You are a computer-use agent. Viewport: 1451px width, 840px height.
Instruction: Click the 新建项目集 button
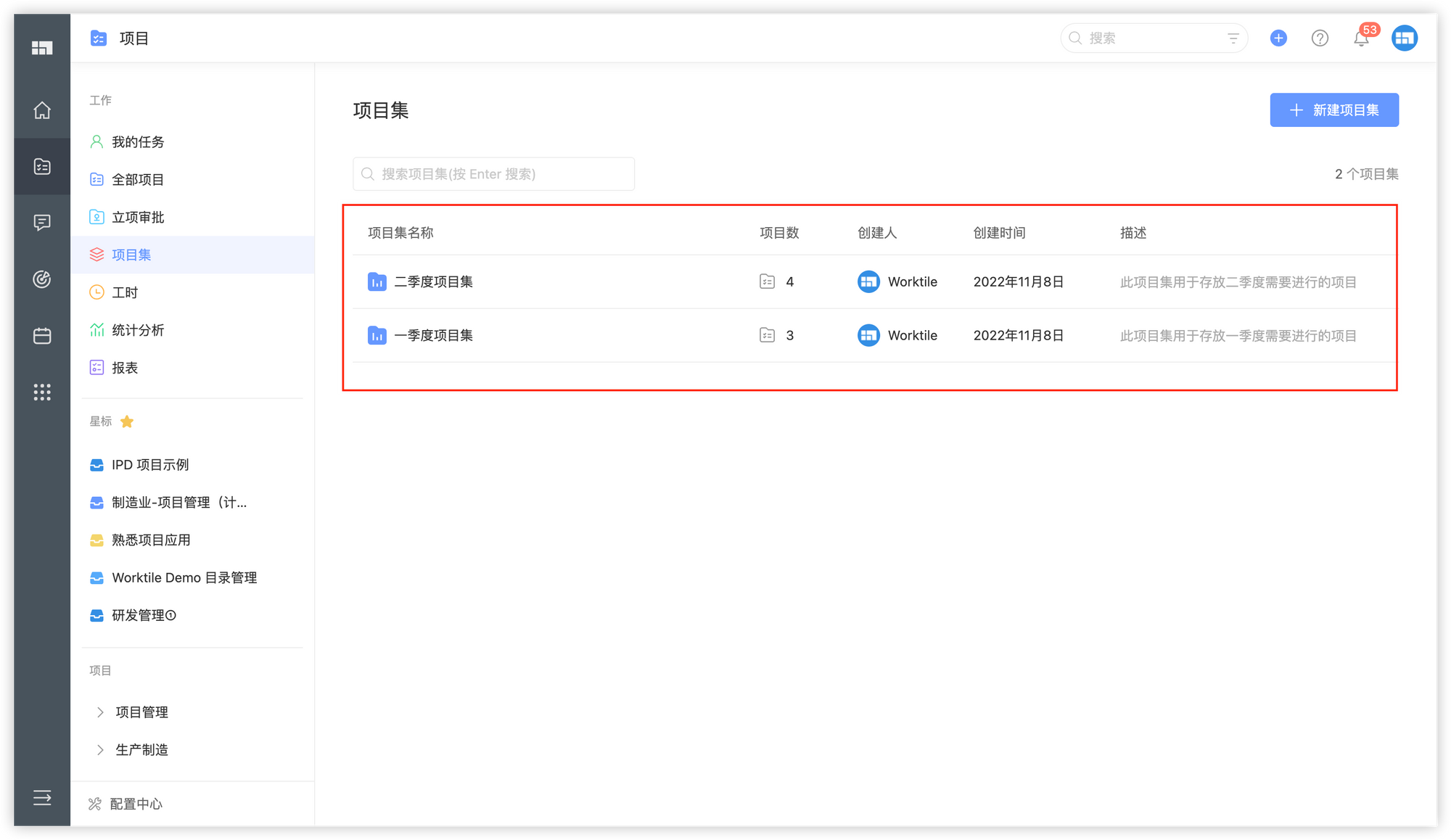tap(1333, 110)
